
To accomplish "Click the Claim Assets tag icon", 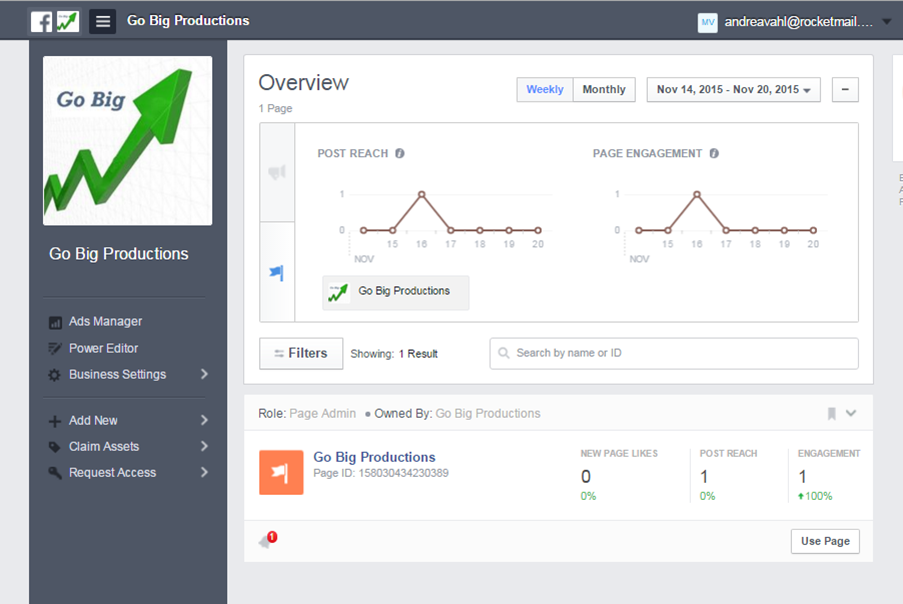I will (x=55, y=447).
